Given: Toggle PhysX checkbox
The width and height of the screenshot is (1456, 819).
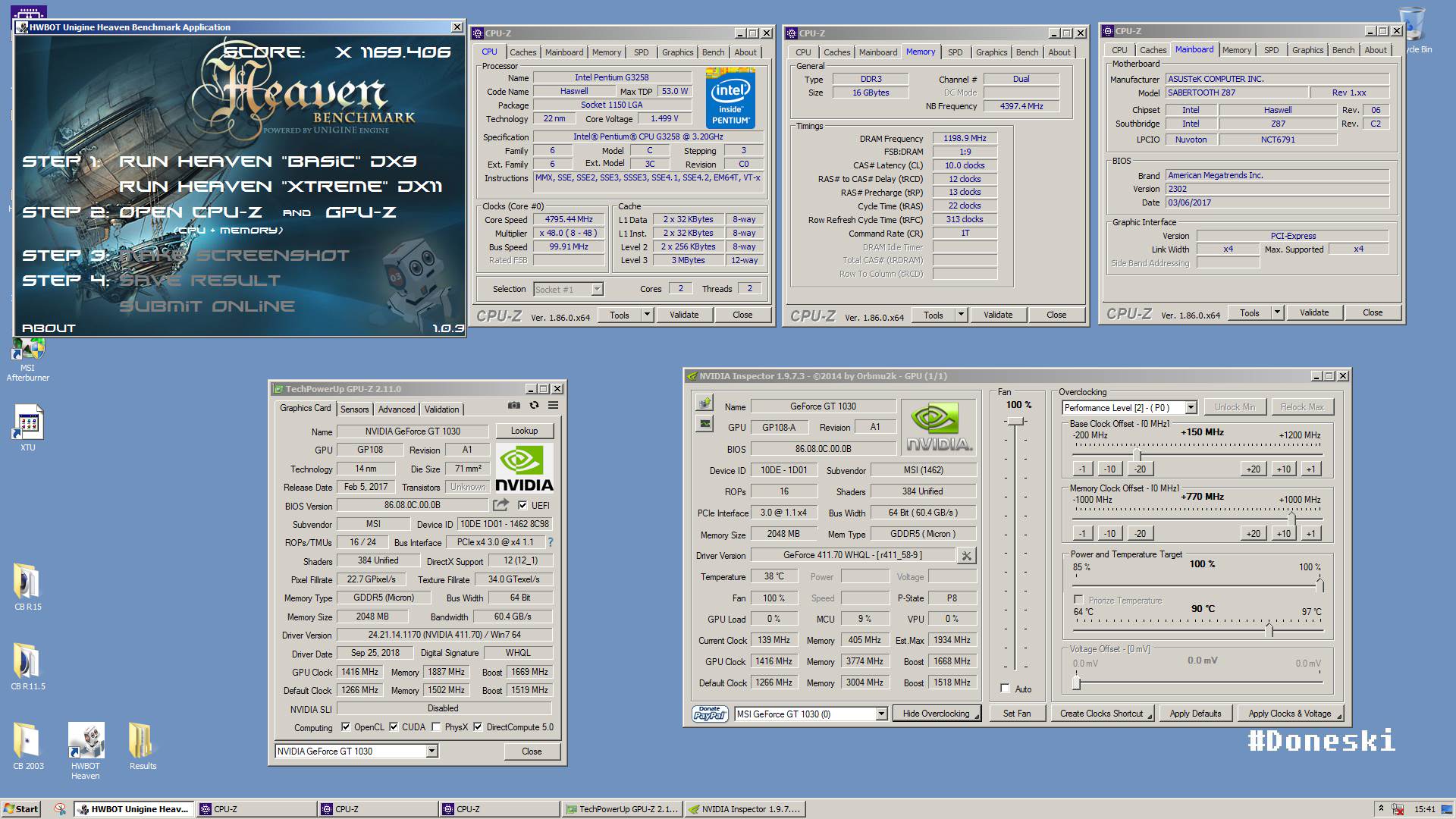Looking at the screenshot, I should [x=436, y=726].
